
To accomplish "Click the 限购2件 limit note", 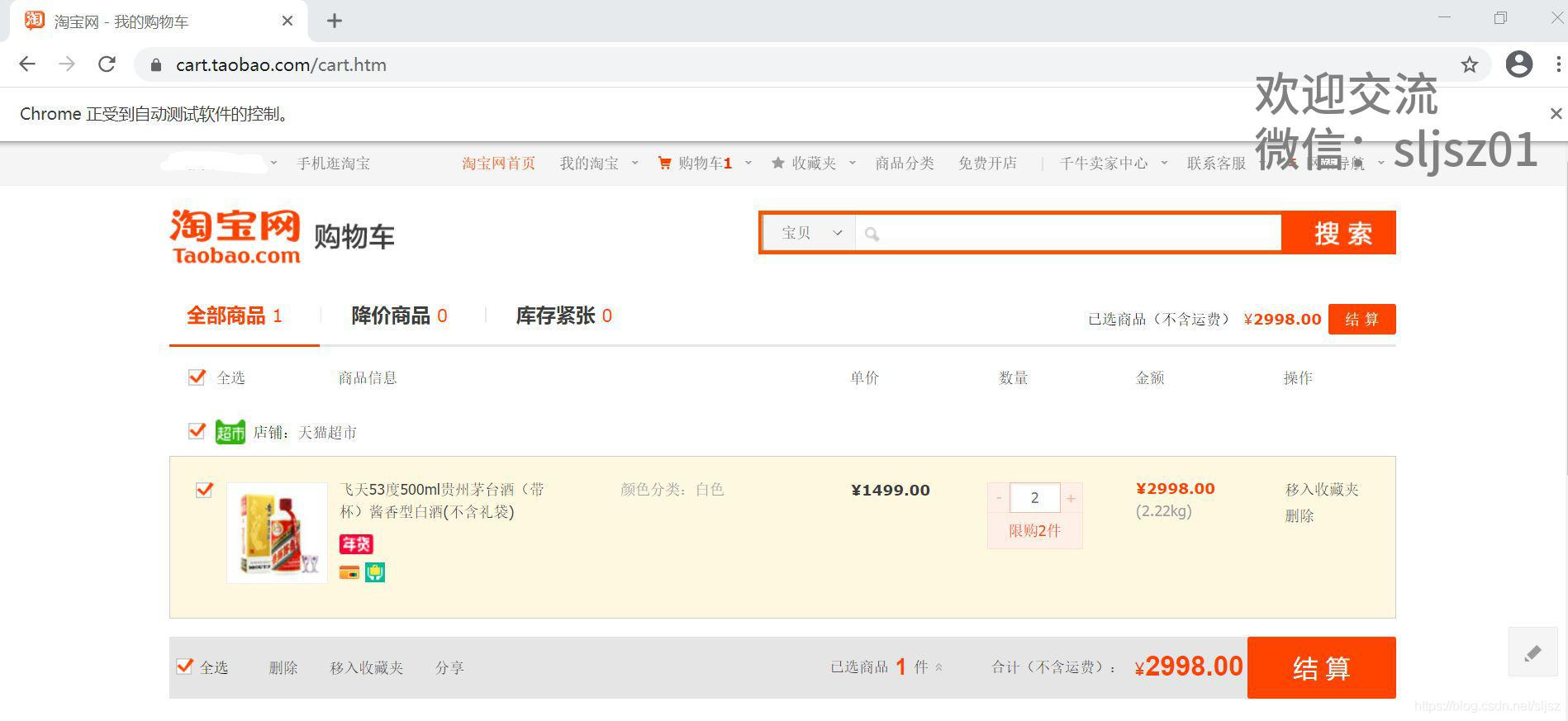I will (1034, 531).
